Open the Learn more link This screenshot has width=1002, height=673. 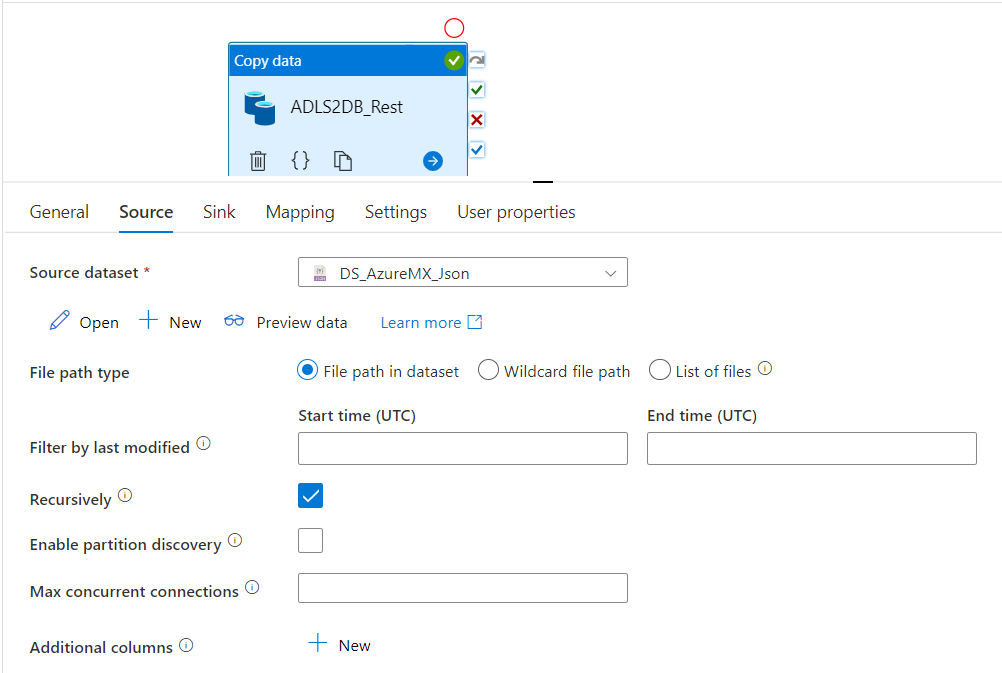pyautogui.click(x=420, y=323)
